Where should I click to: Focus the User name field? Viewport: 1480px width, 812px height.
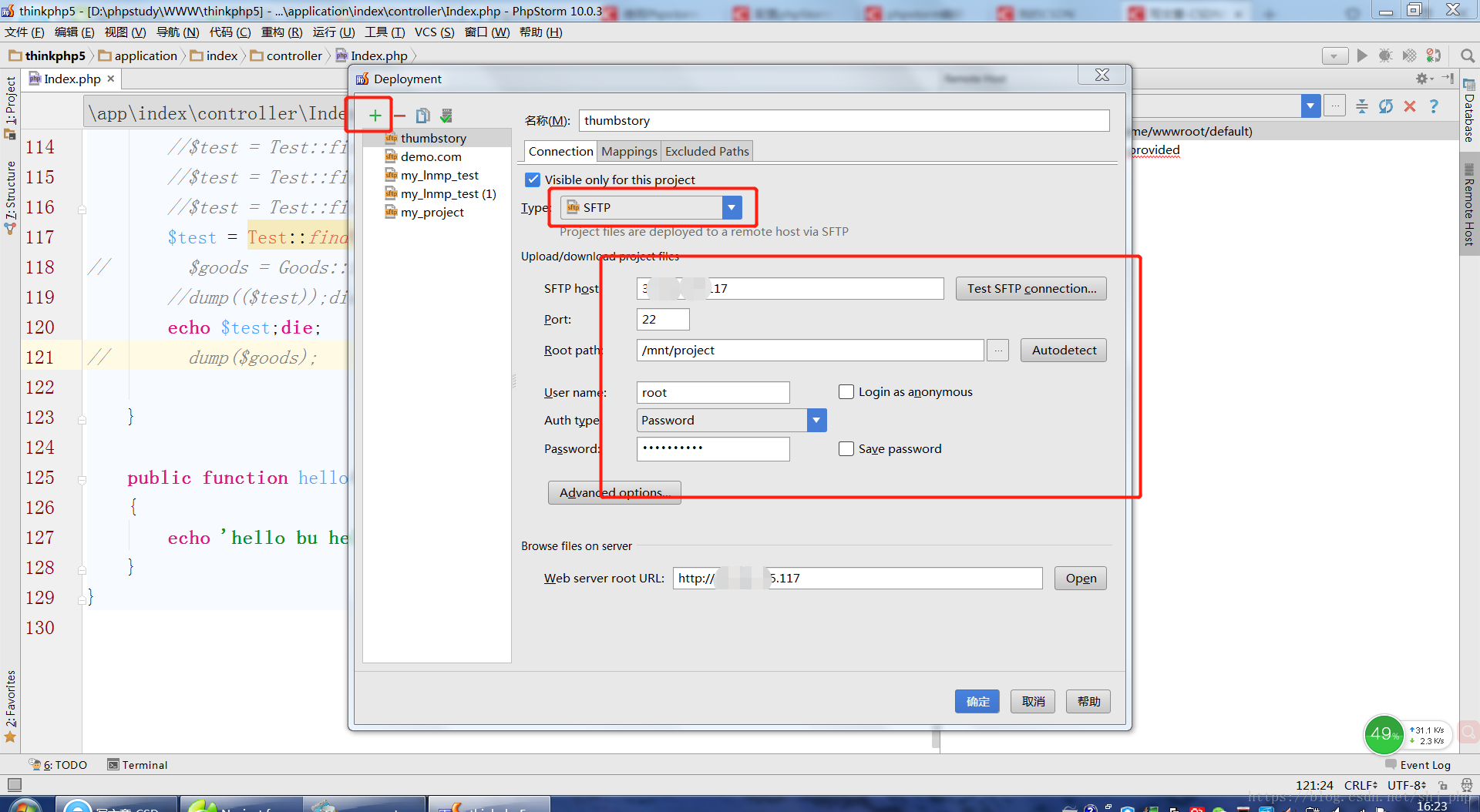pyautogui.click(x=713, y=393)
